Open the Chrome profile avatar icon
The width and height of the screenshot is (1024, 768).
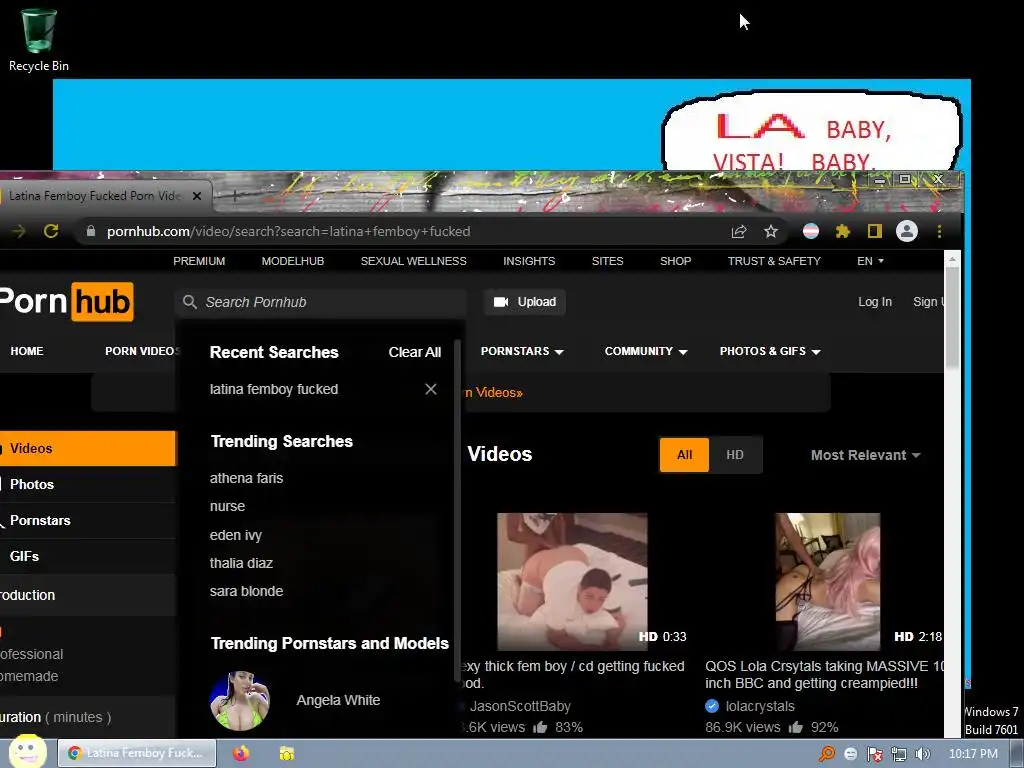pos(906,231)
